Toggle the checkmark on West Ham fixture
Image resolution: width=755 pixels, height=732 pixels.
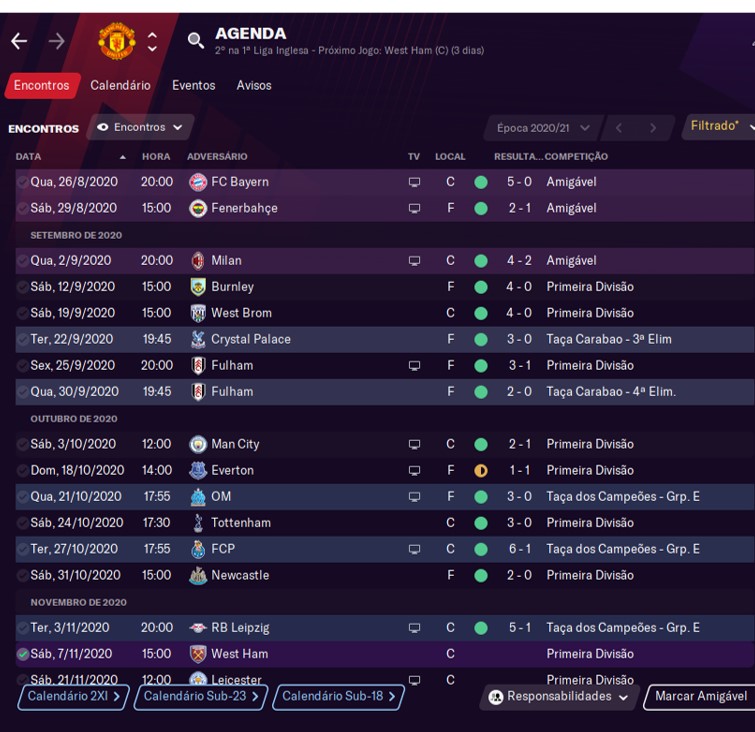tap(23, 655)
